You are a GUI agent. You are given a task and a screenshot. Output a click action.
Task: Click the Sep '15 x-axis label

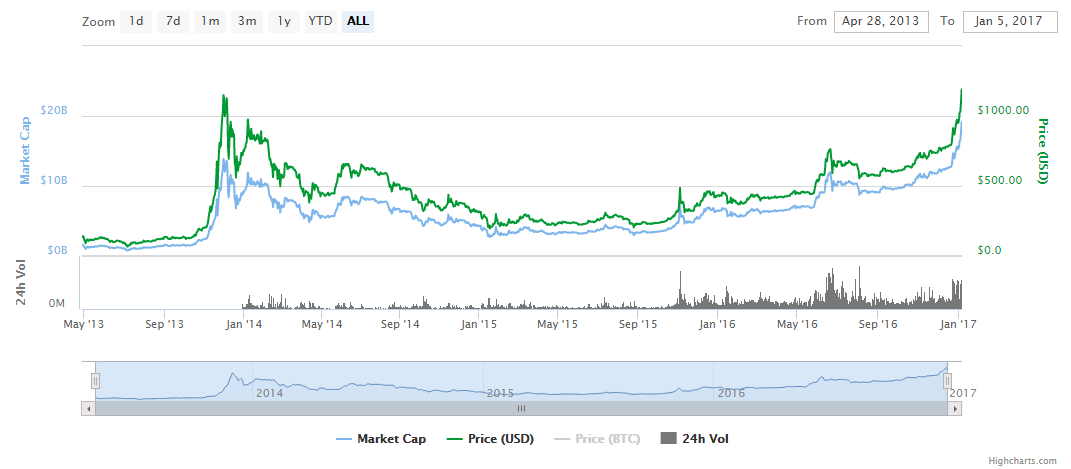637,324
